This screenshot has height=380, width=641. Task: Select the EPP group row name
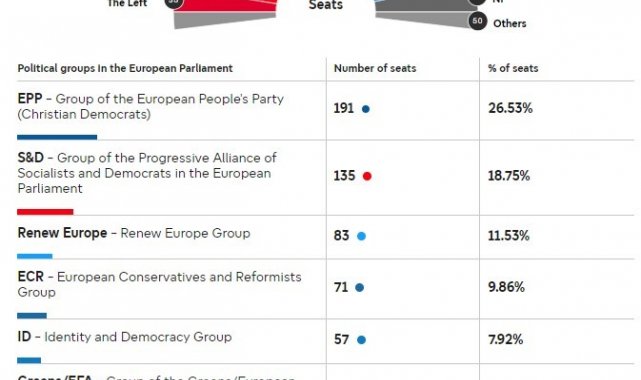click(150, 106)
